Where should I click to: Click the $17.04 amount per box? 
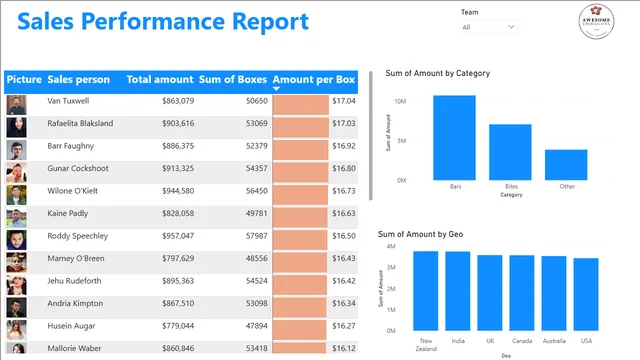click(x=344, y=101)
